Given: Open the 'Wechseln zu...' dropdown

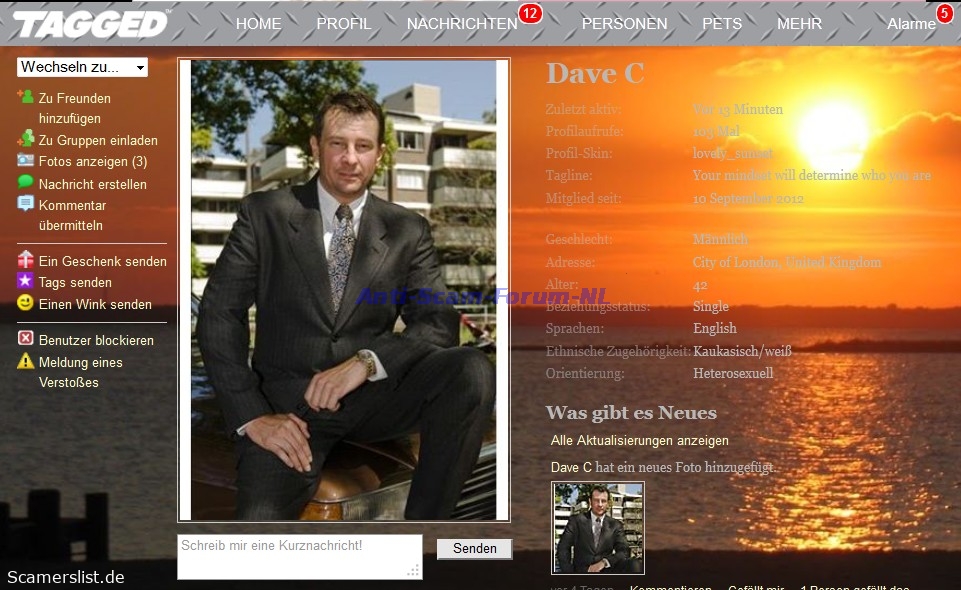Looking at the screenshot, I should point(82,67).
